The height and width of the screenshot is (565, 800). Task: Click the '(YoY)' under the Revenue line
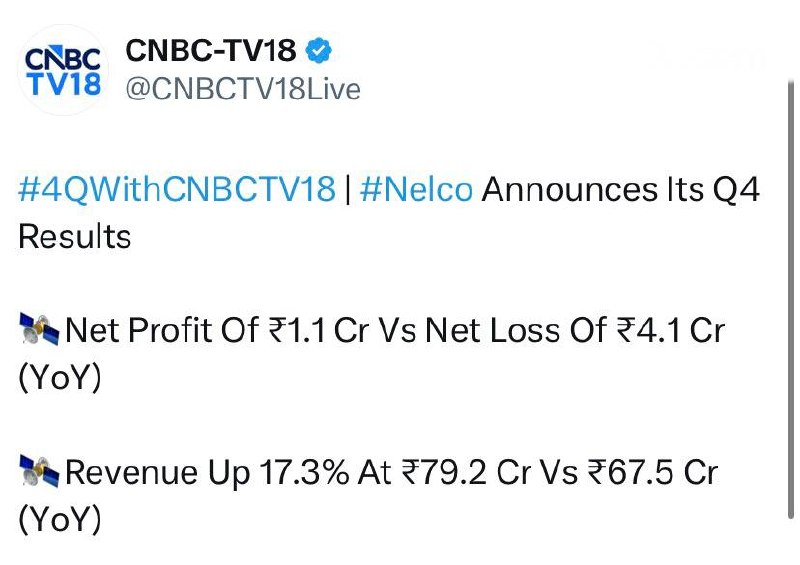[x=60, y=521]
